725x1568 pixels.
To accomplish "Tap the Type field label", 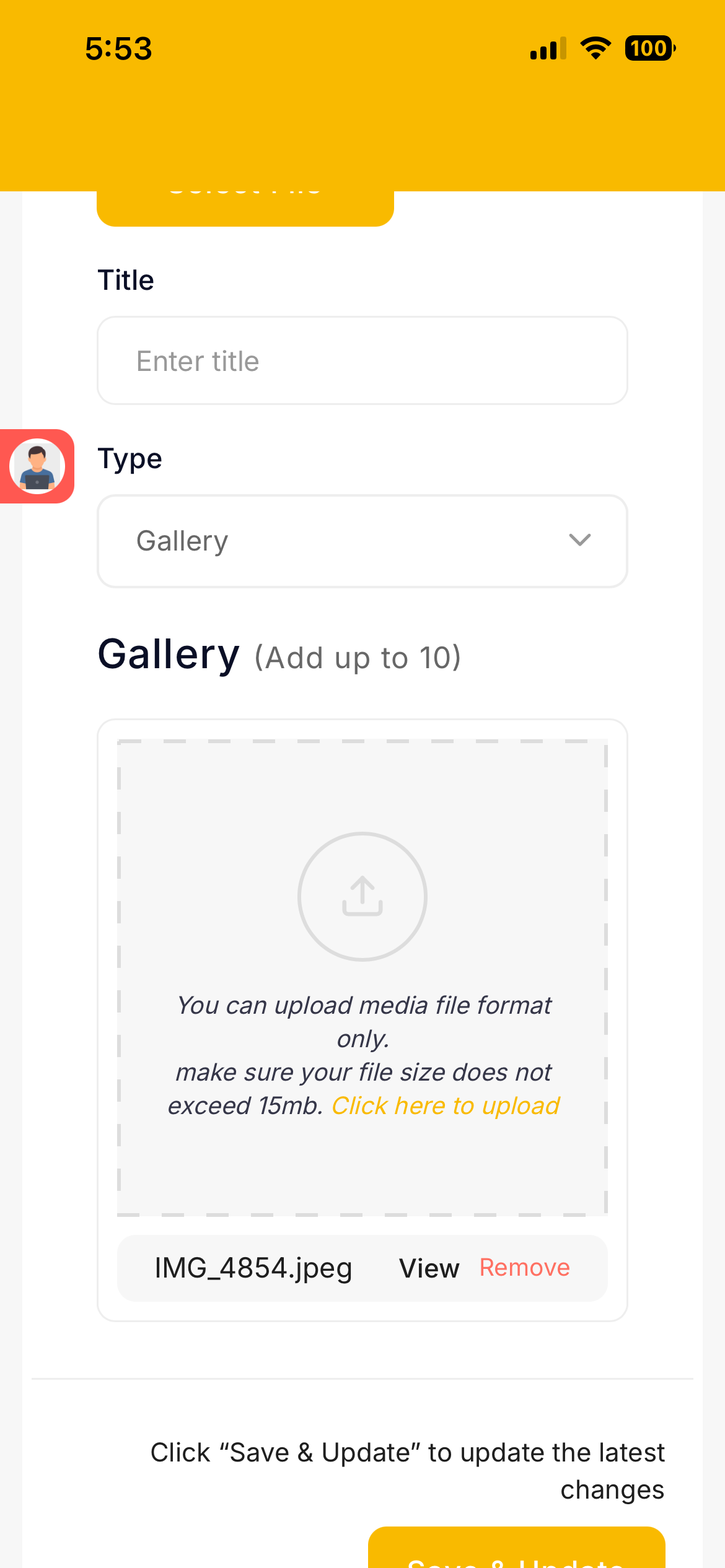I will [x=130, y=459].
